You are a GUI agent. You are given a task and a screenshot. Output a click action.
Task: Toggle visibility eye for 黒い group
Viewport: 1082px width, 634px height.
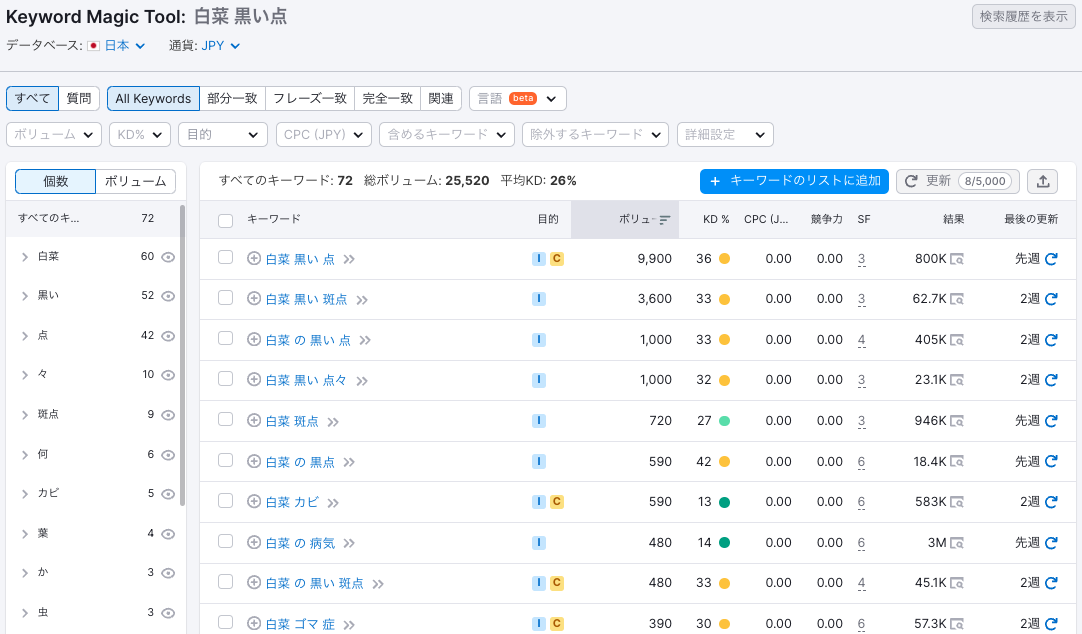point(168,296)
